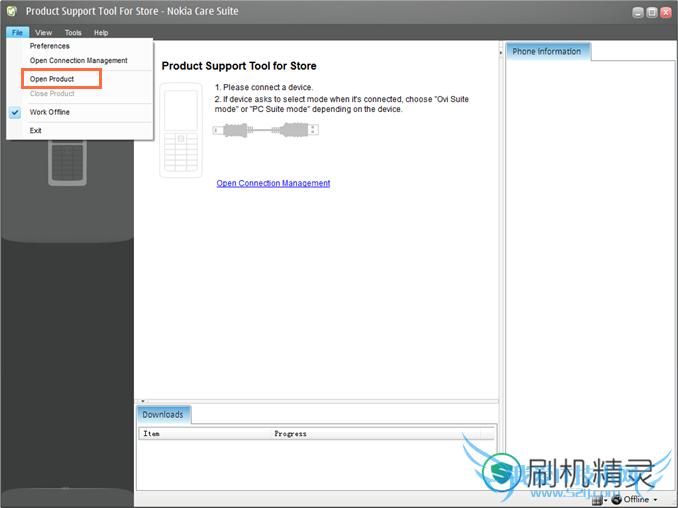Screen dimensions: 678x508
Task: Click the Nokia Care Suite title icon
Action: click(12, 11)
